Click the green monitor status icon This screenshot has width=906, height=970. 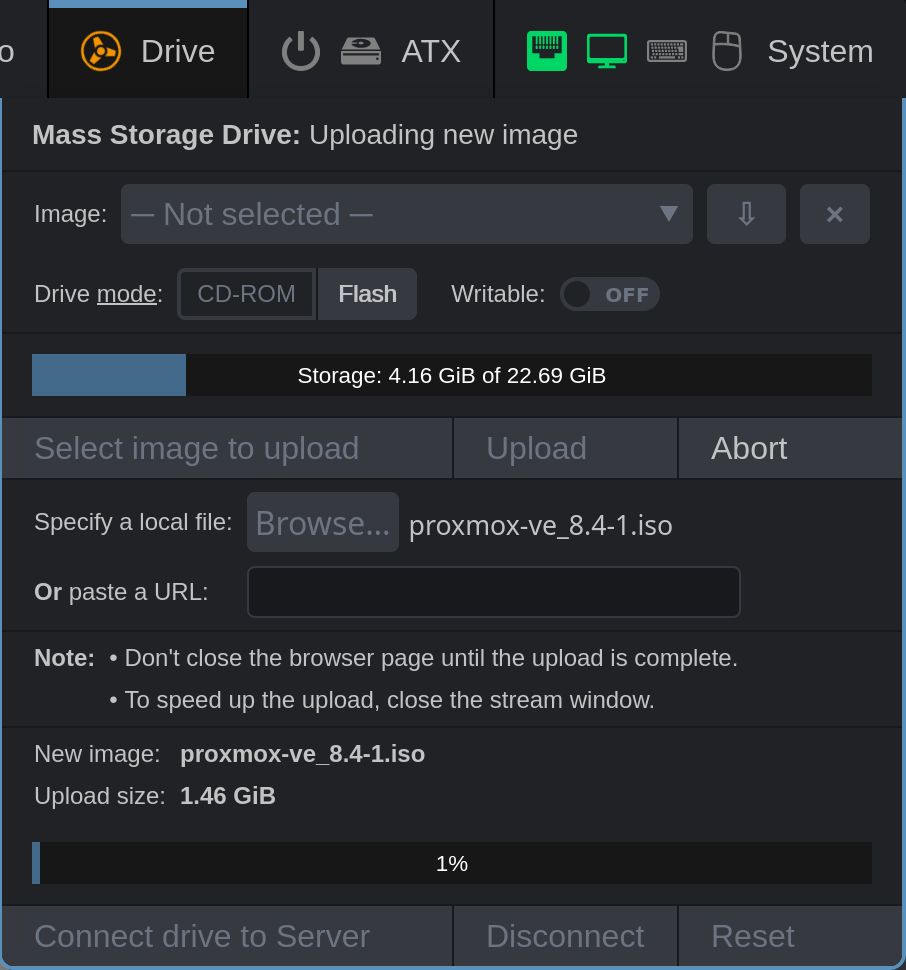pyautogui.click(x=607, y=51)
